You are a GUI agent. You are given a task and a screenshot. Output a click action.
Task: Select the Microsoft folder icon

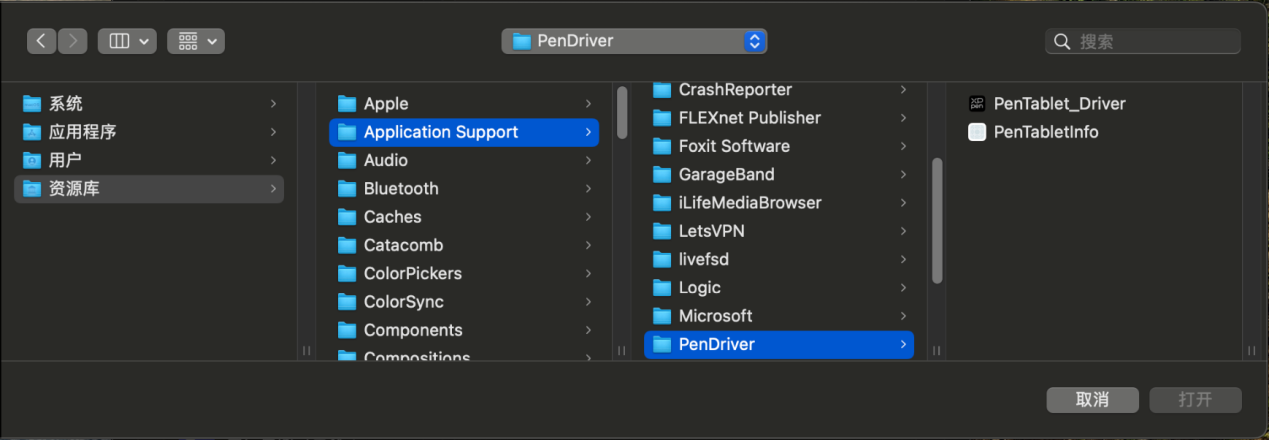coord(662,316)
